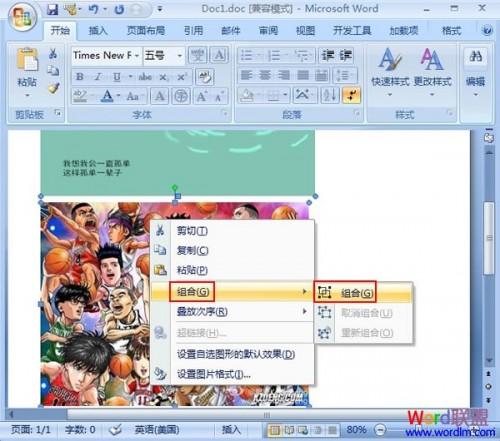Viewport: 500px width, 441px height.
Task: Open Change Styles (更改样式) menu
Action: [x=432, y=72]
